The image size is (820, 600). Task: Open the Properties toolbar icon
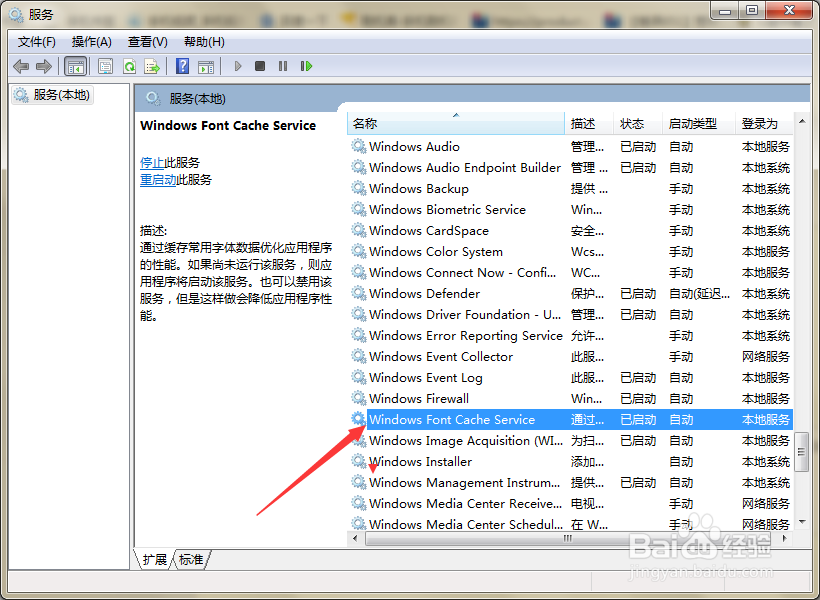[x=106, y=66]
